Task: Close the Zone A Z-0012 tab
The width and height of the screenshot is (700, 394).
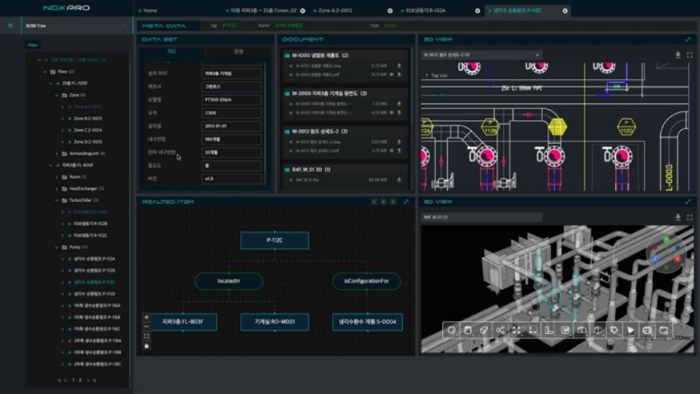Action: (390, 10)
